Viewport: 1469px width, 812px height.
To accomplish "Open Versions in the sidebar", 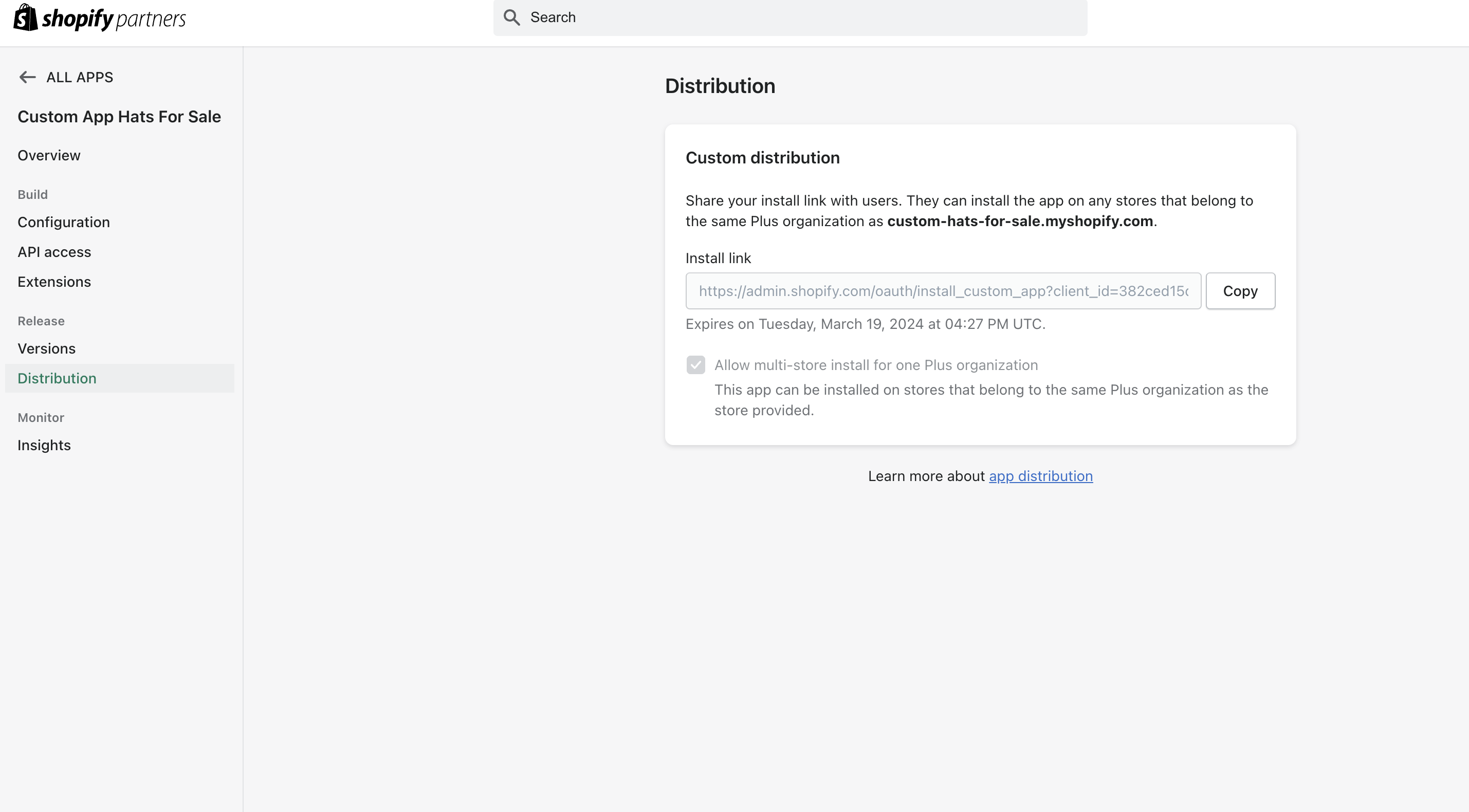I will click(x=47, y=348).
